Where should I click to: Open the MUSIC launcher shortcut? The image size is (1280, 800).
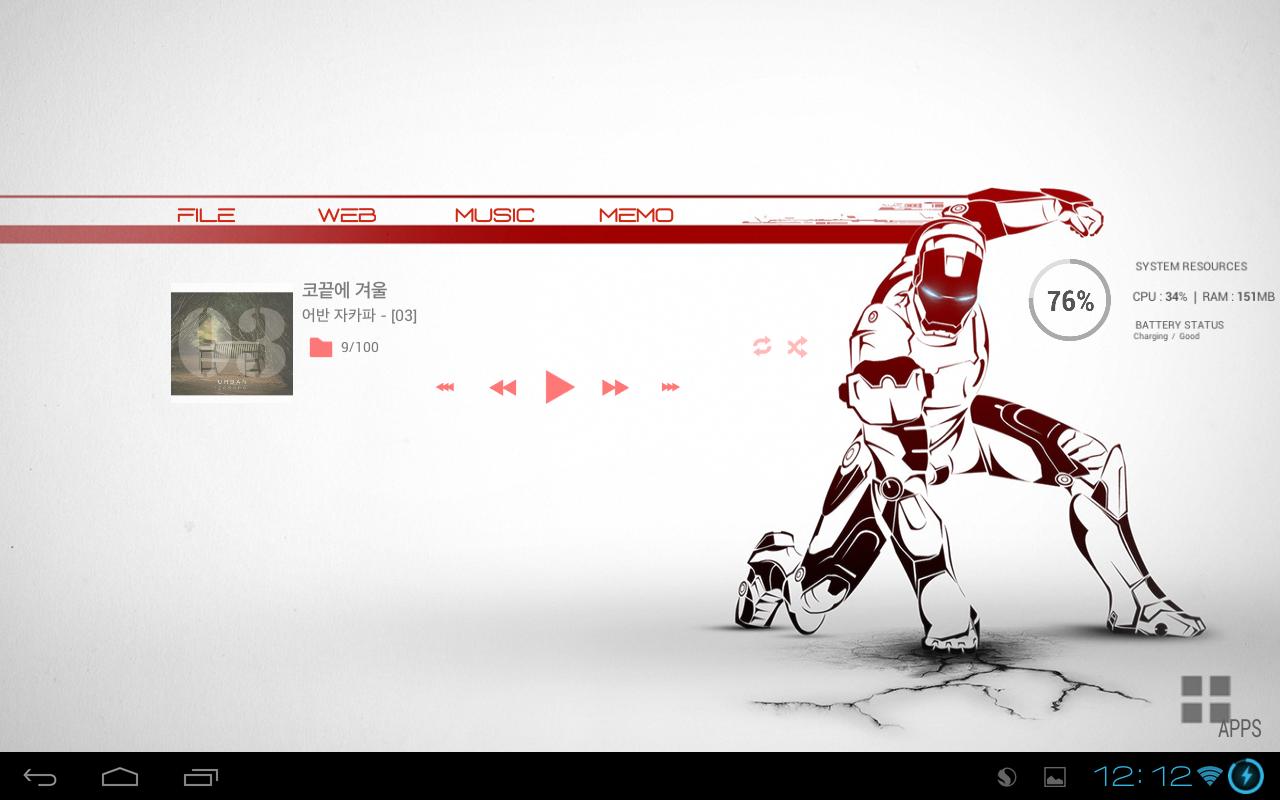tap(494, 215)
